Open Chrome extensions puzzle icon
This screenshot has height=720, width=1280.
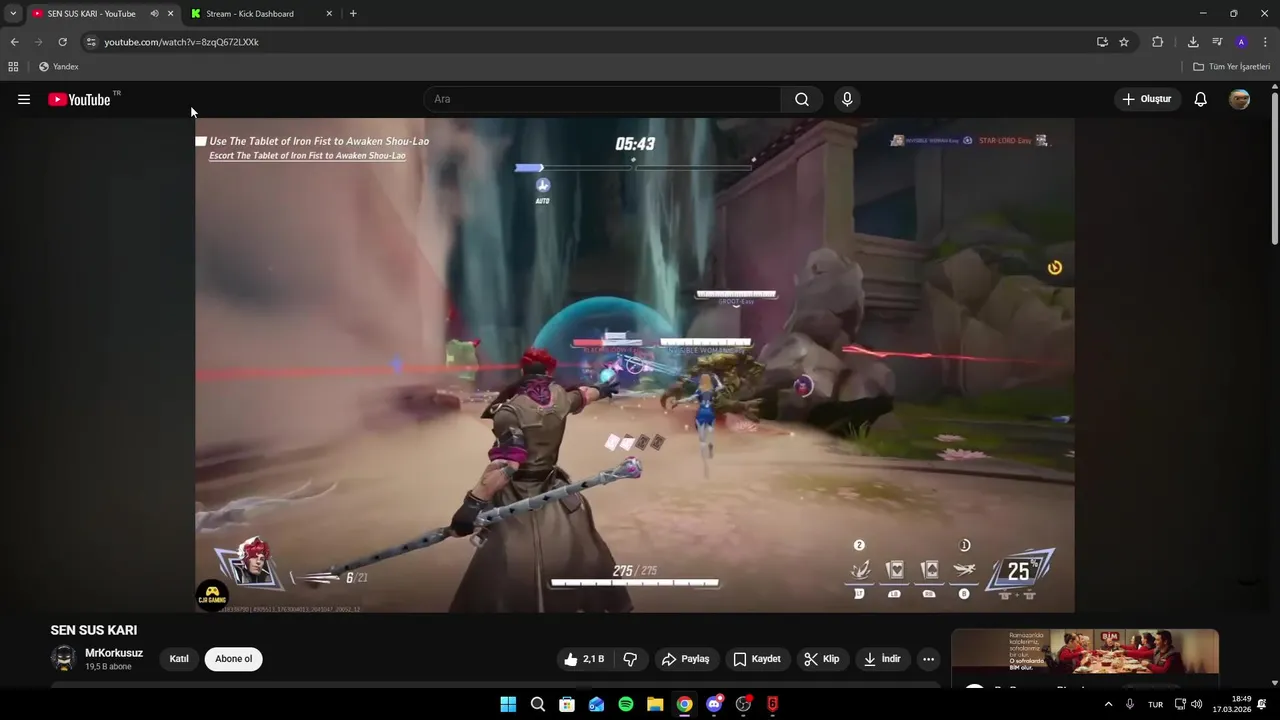coord(1158,42)
